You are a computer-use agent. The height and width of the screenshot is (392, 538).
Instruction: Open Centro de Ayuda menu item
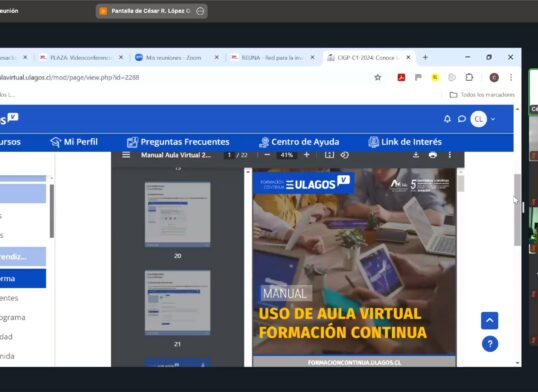click(x=299, y=142)
